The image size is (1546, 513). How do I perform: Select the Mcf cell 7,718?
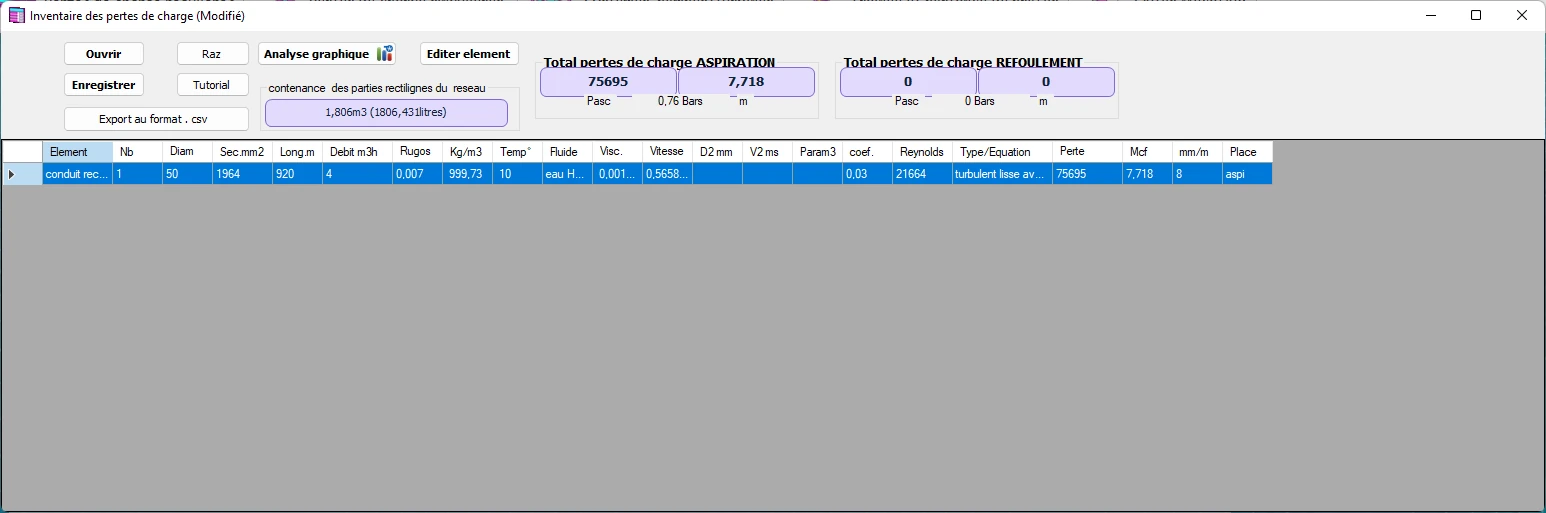[1147, 174]
